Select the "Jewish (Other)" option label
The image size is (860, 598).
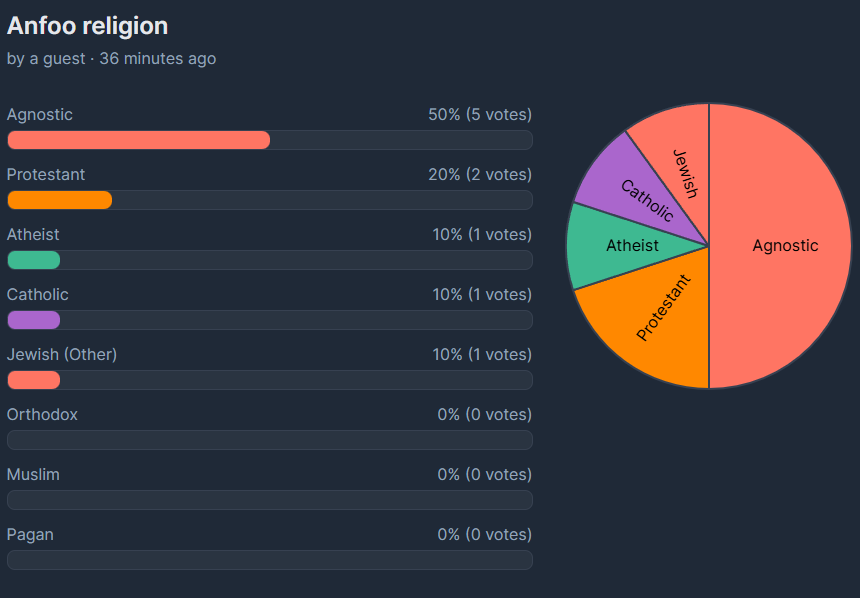coord(62,355)
